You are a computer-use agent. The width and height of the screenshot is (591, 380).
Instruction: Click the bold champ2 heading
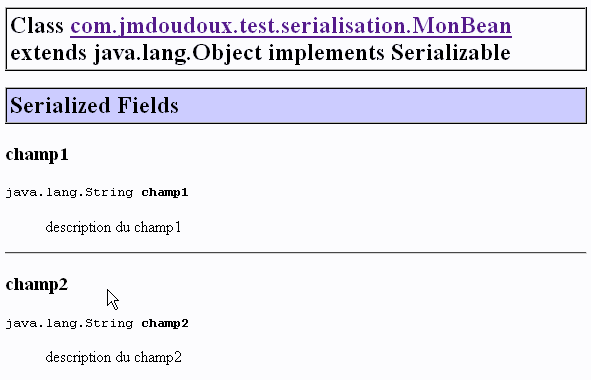(x=37, y=285)
